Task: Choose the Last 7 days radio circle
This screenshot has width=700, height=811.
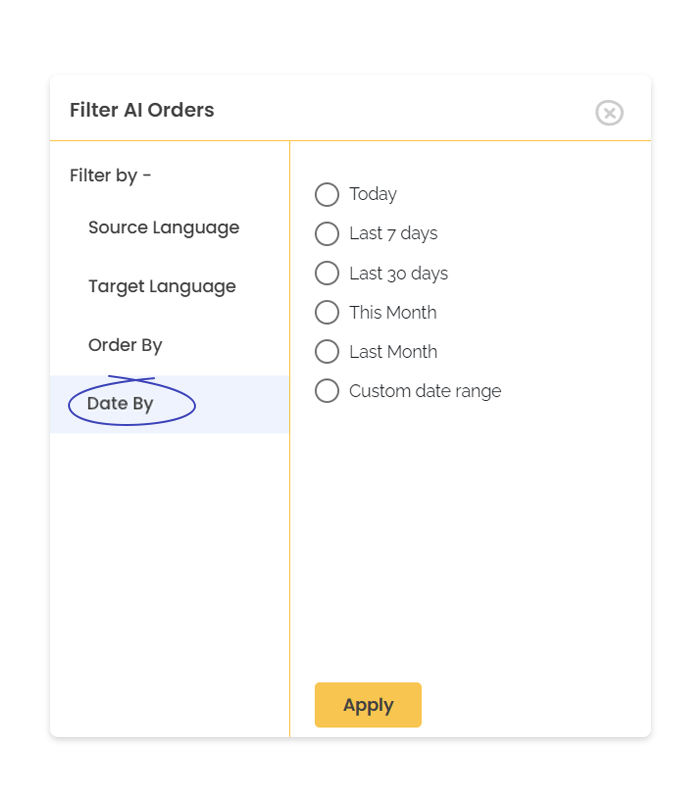Action: (x=327, y=234)
